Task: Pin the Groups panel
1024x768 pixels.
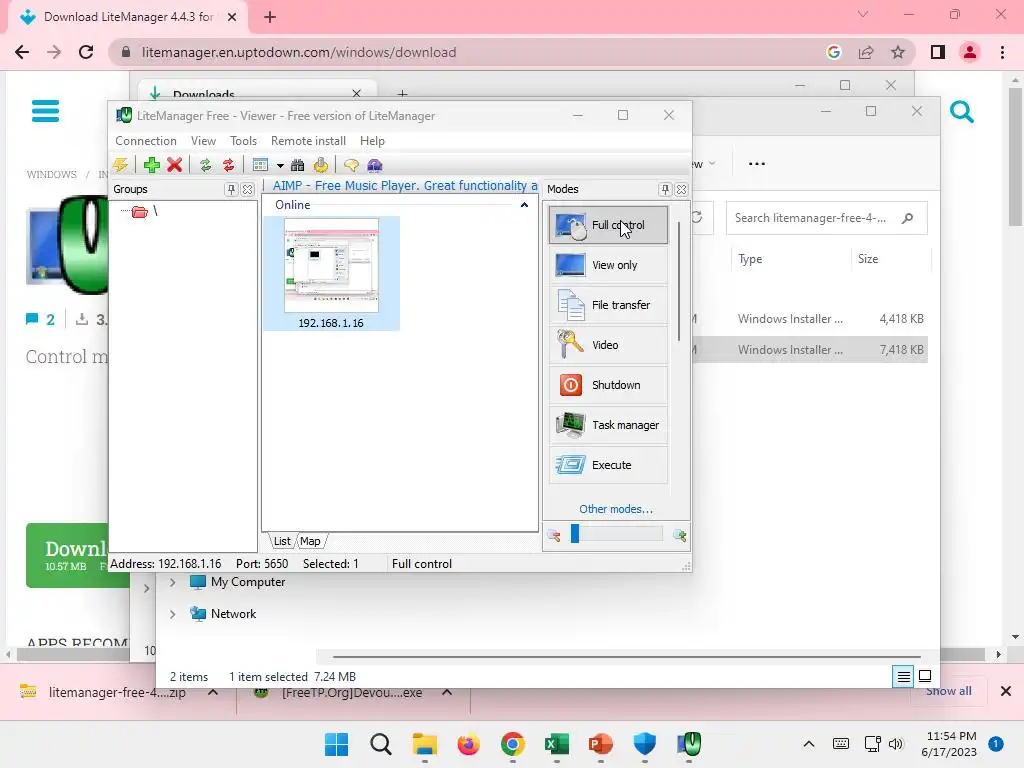Action: coord(231,189)
